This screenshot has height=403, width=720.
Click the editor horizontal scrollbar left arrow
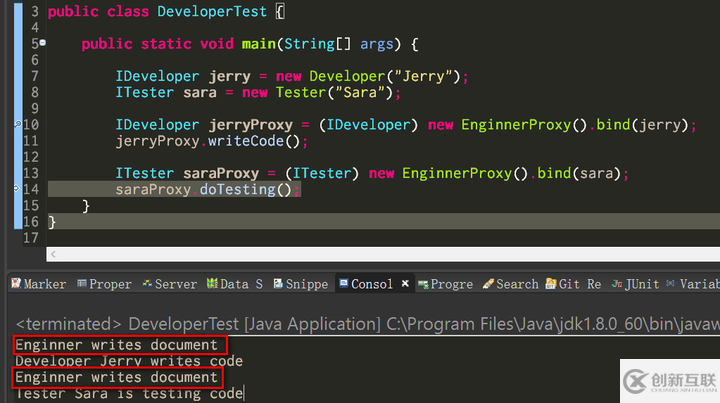pyautogui.click(x=53, y=254)
